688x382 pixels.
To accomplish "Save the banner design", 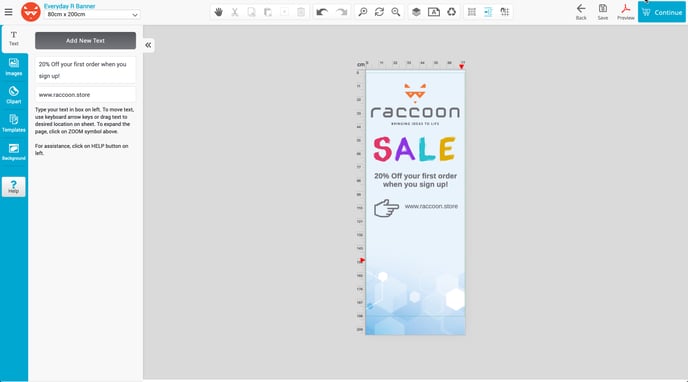I will [603, 12].
